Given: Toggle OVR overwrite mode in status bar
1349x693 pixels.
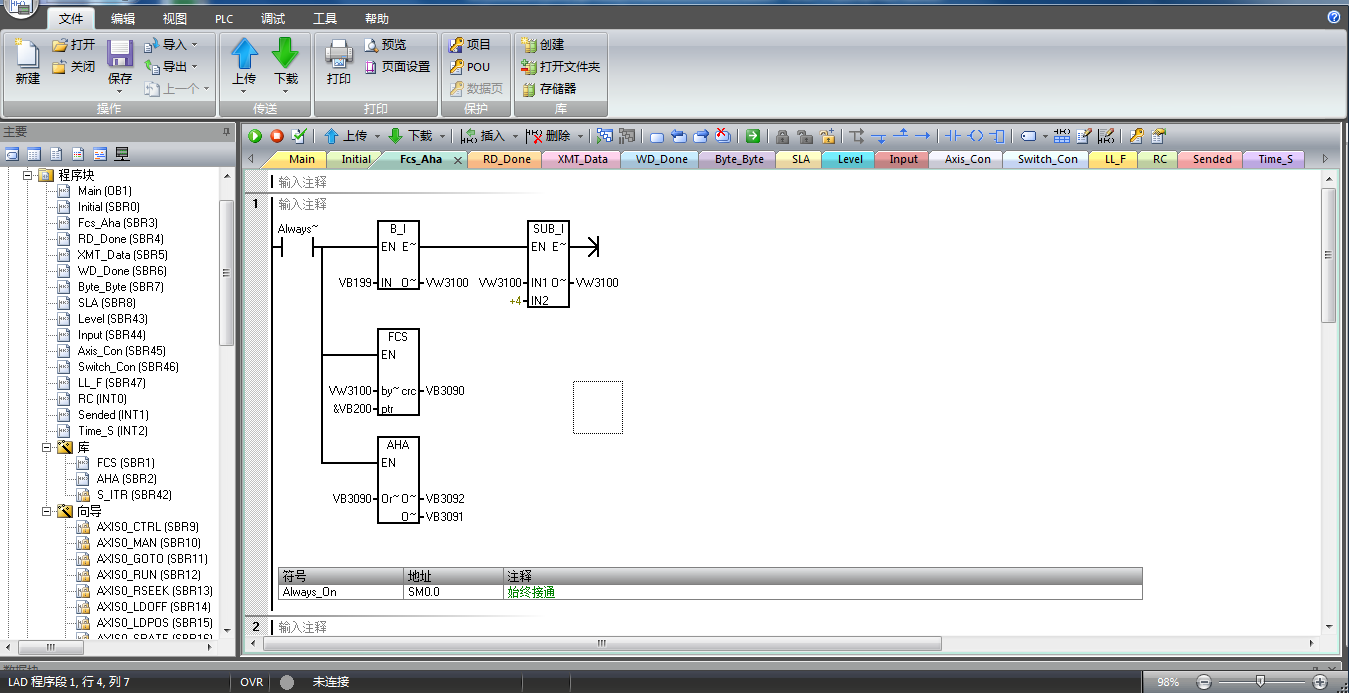Looking at the screenshot, I should (x=252, y=682).
